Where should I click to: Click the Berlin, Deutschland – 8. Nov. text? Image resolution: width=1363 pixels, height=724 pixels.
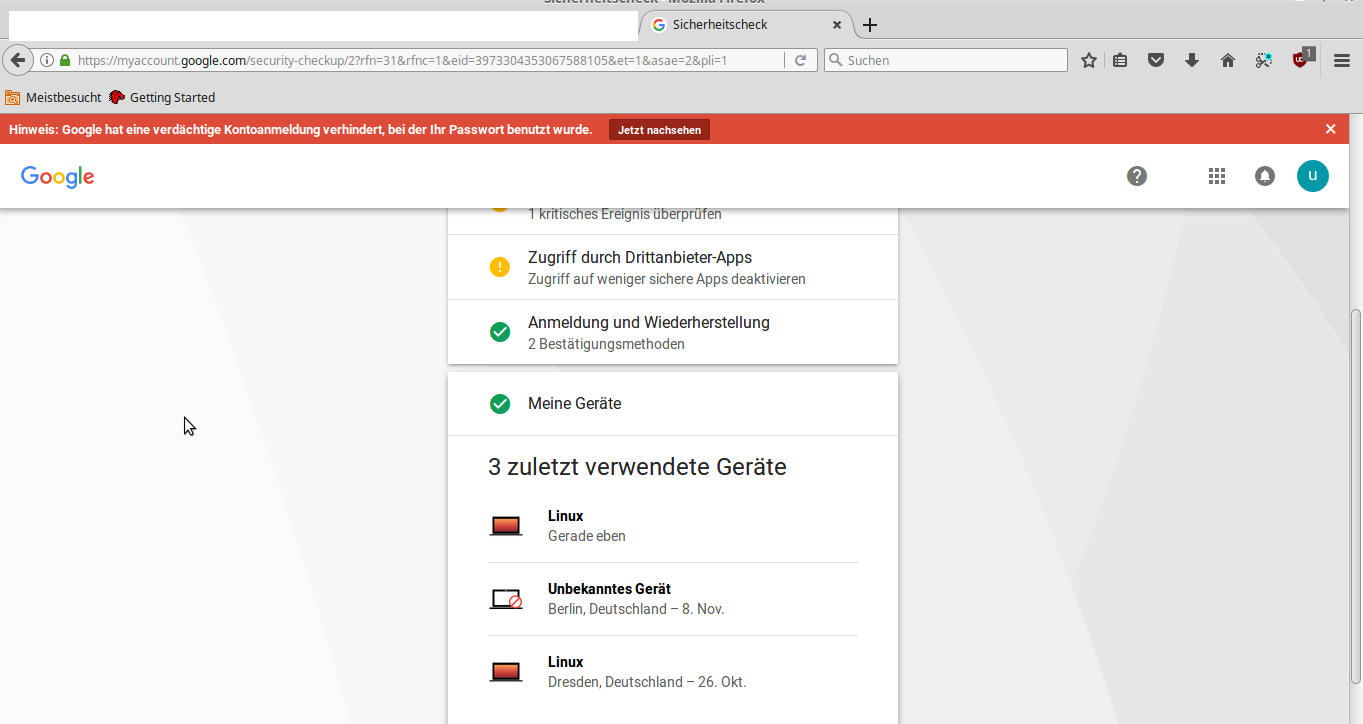point(636,609)
